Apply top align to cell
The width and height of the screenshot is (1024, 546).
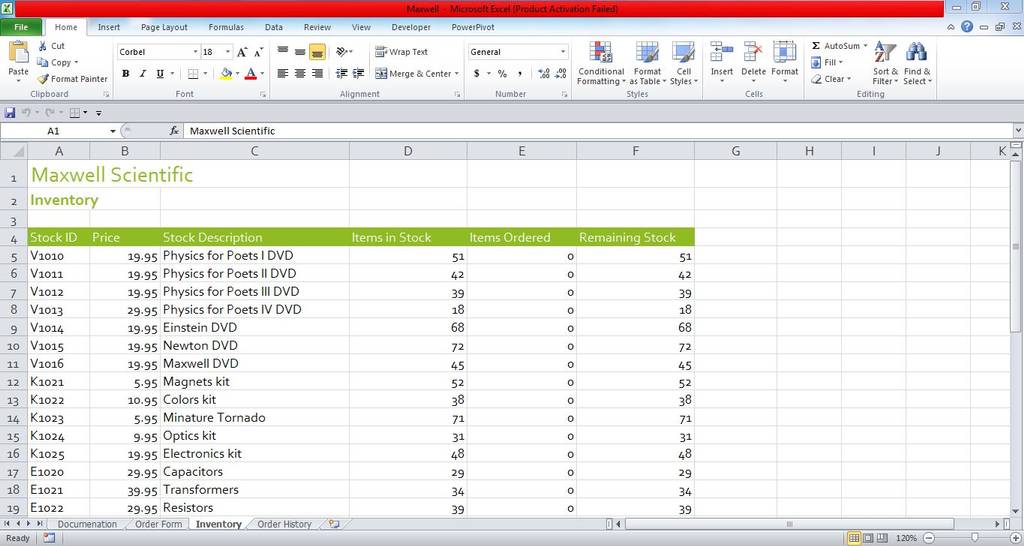click(283, 52)
